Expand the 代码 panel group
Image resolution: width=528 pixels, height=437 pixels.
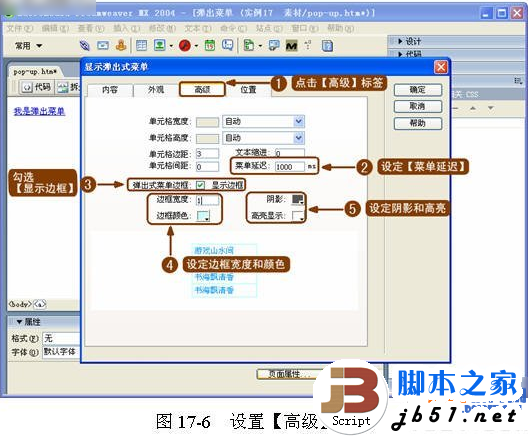[400, 54]
